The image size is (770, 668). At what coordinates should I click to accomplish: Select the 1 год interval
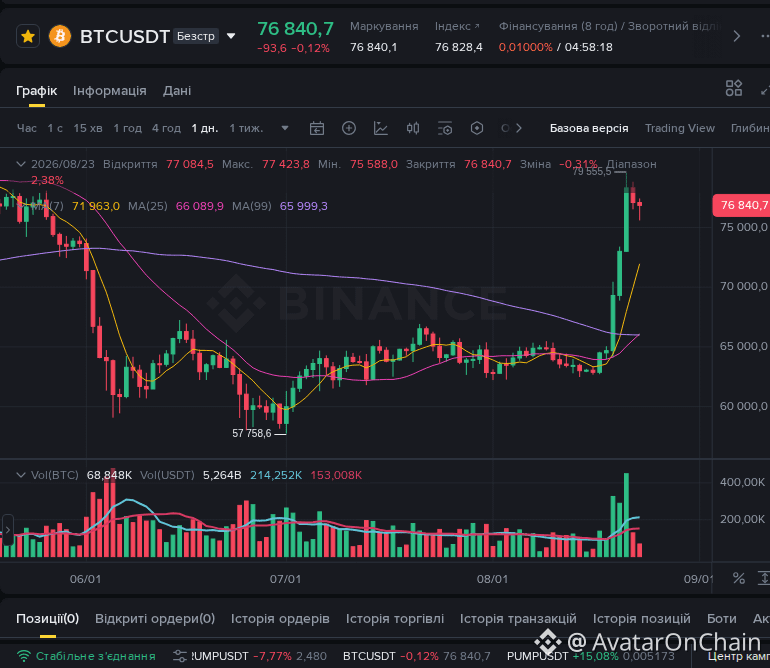(128, 128)
